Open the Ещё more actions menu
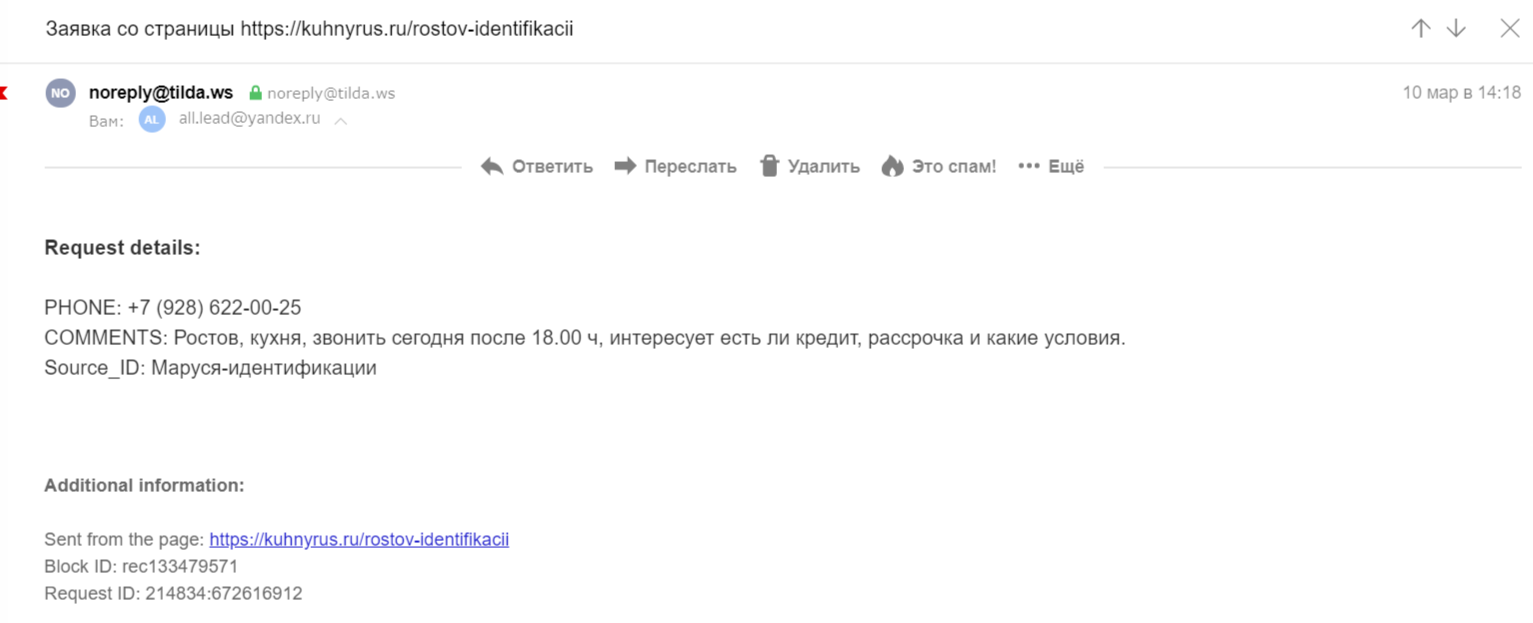The height and width of the screenshot is (623, 1533). [x=1051, y=167]
